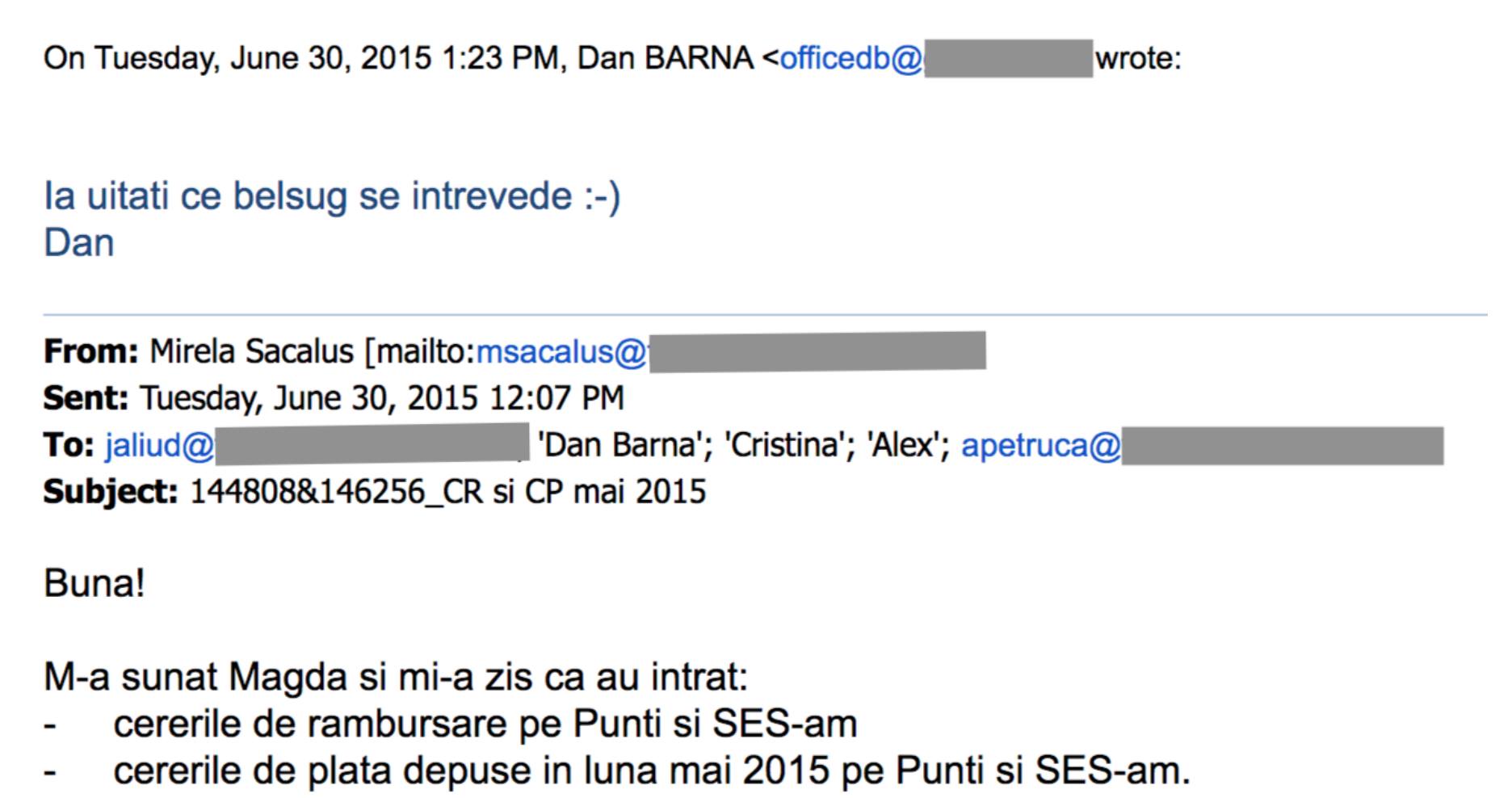This screenshot has width=1512, height=798.
Task: Click the sender name Mirela Sacalus
Action: 251,352
